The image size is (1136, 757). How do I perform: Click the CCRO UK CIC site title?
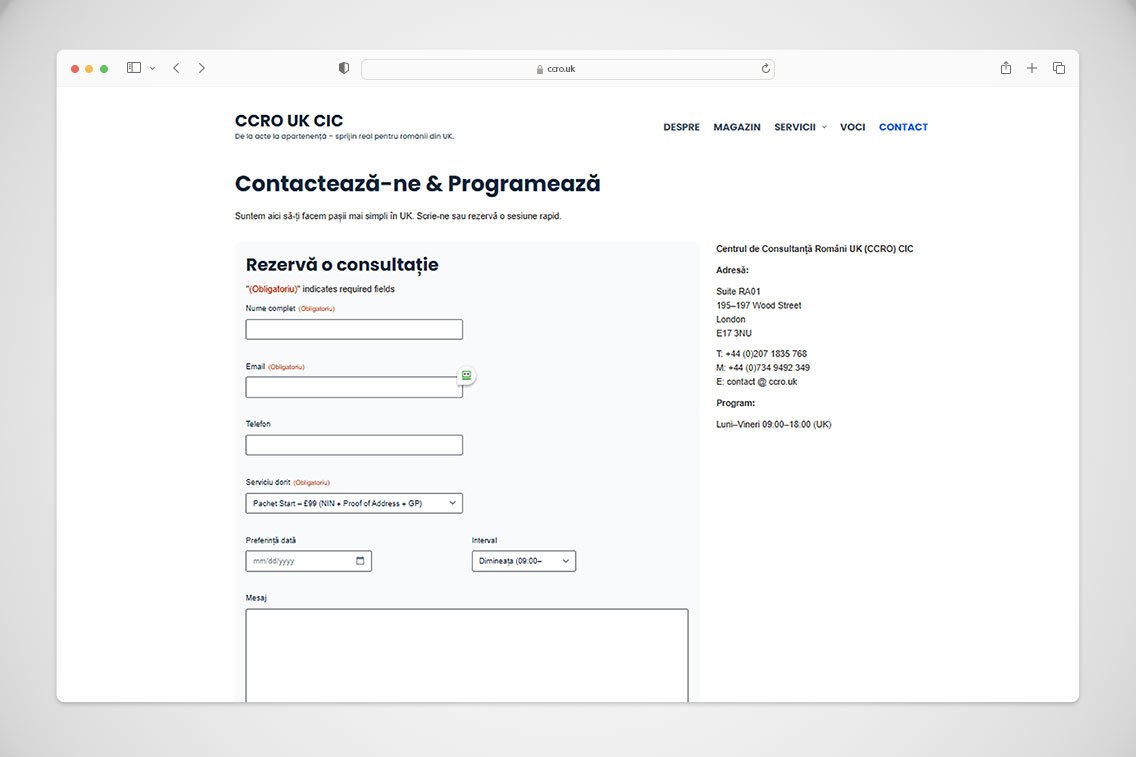pos(289,121)
